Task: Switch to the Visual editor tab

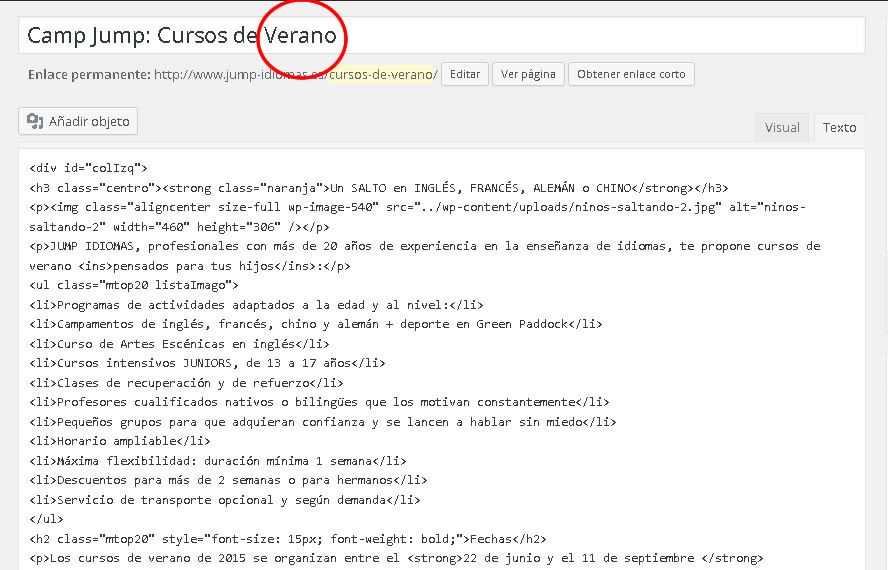Action: coord(782,127)
